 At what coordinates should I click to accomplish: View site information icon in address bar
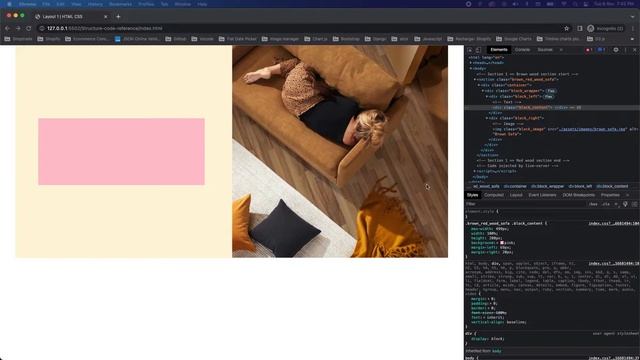pyautogui.click(x=42, y=28)
